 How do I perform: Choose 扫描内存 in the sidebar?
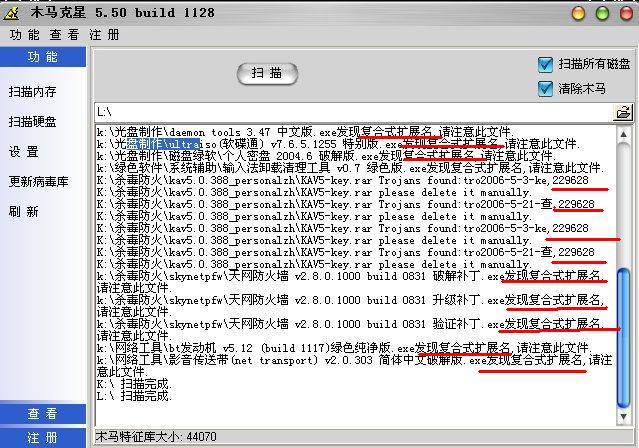[33, 92]
